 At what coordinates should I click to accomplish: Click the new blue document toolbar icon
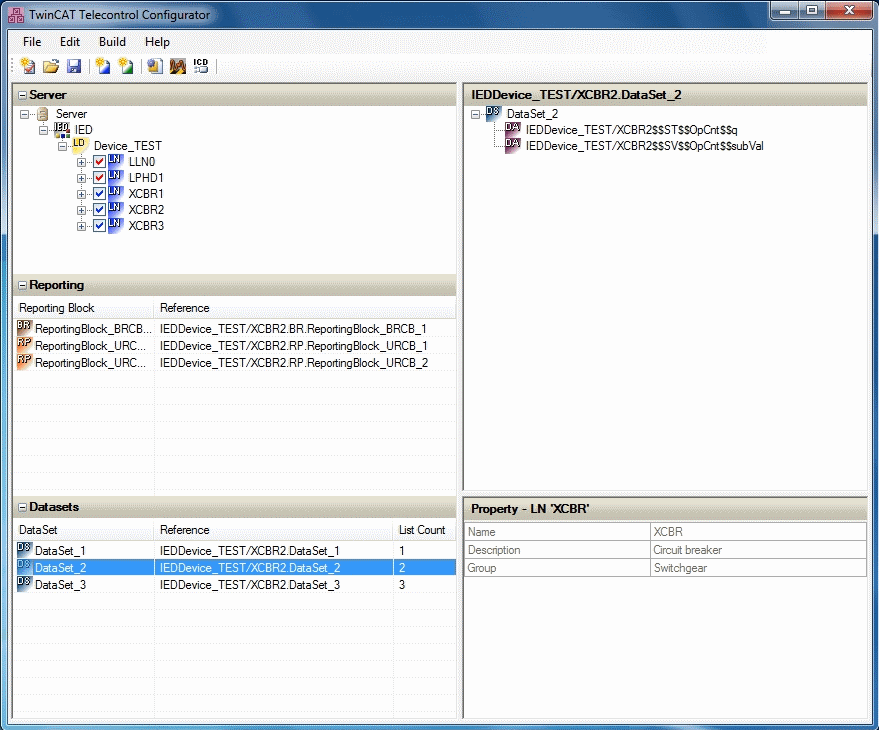pos(103,66)
